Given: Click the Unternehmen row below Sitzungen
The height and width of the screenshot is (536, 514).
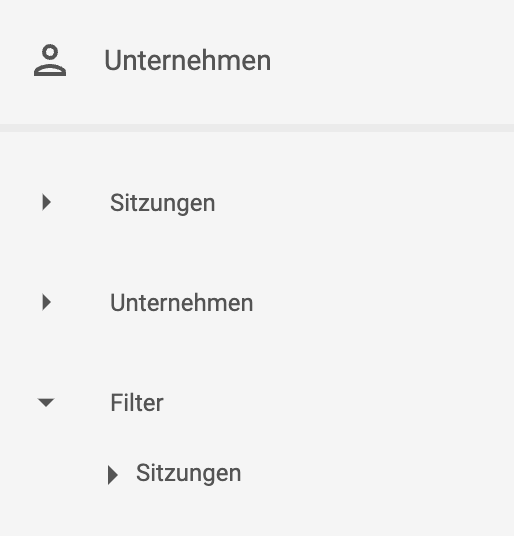Looking at the screenshot, I should (x=257, y=303).
